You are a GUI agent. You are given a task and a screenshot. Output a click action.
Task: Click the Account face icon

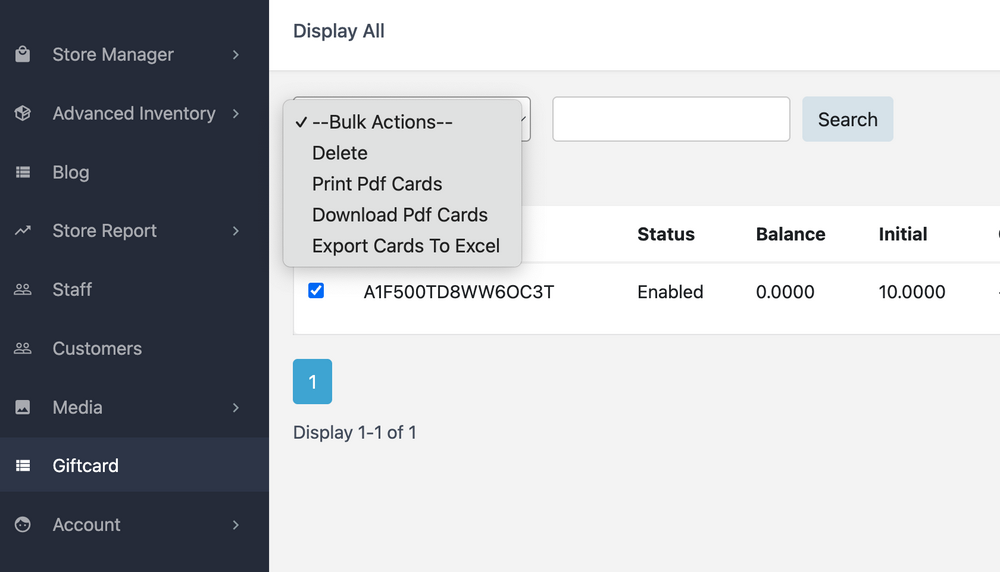(x=23, y=525)
